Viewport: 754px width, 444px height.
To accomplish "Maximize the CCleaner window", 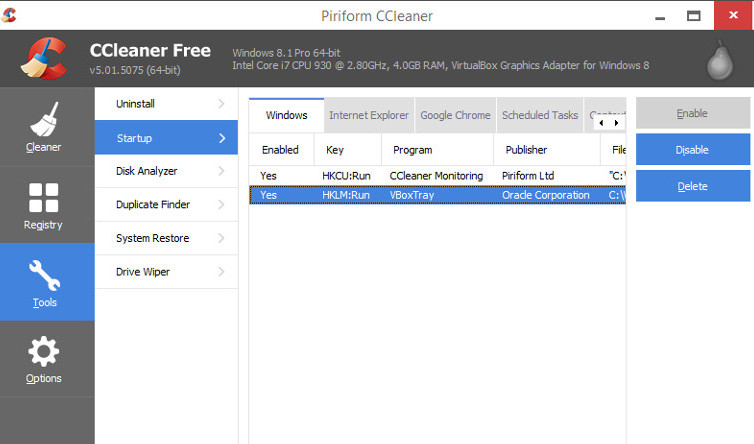I will (x=693, y=16).
